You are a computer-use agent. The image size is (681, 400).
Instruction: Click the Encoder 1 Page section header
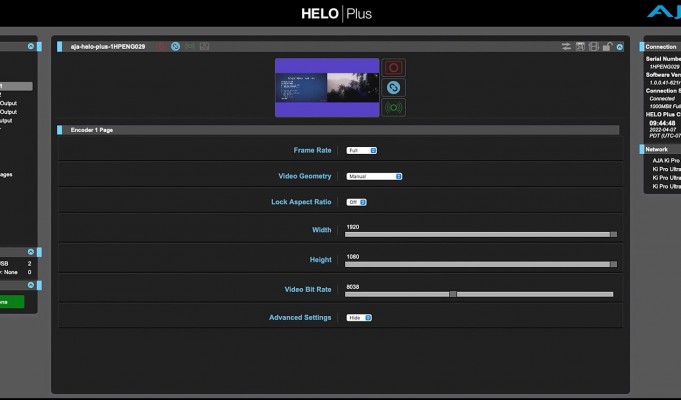(x=338, y=130)
